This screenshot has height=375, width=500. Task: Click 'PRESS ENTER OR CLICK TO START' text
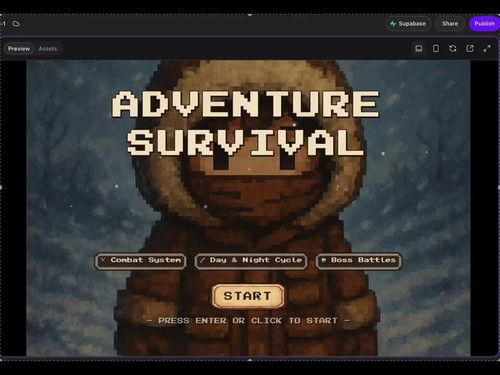pyautogui.click(x=248, y=321)
